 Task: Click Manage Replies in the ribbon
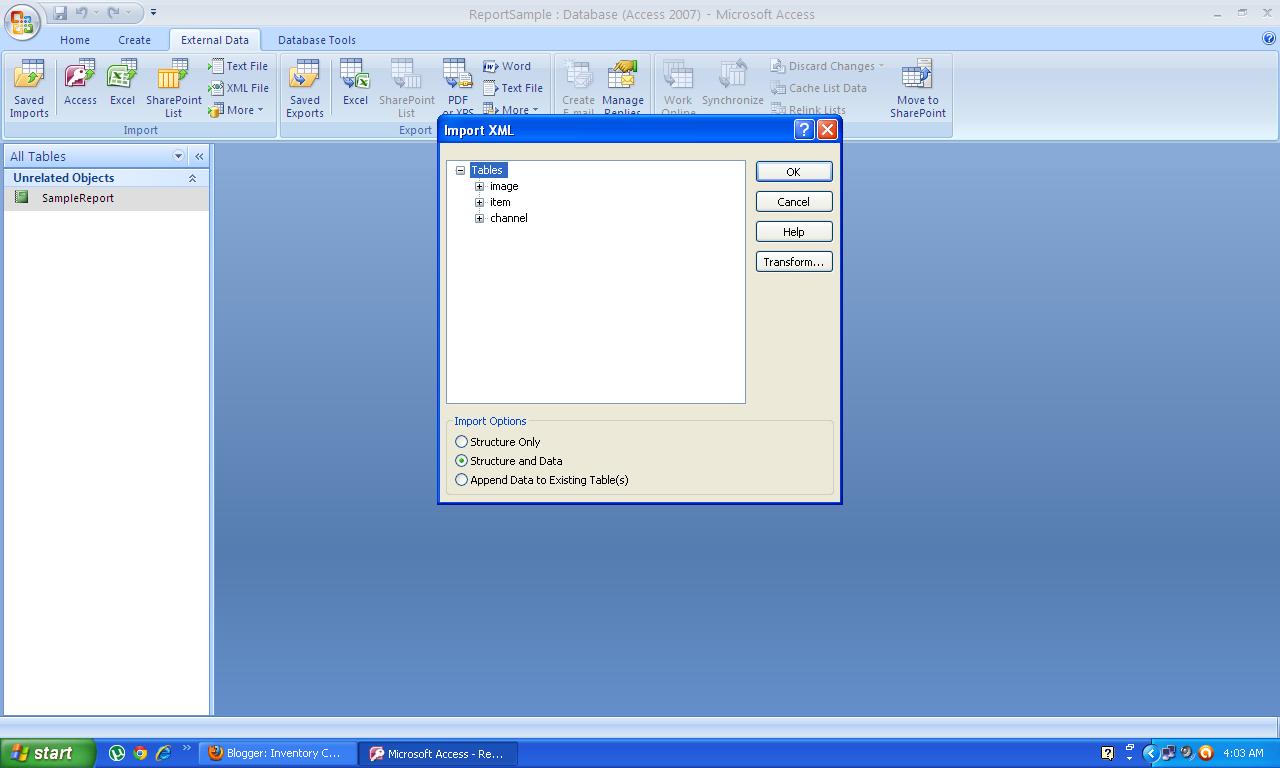click(x=622, y=88)
